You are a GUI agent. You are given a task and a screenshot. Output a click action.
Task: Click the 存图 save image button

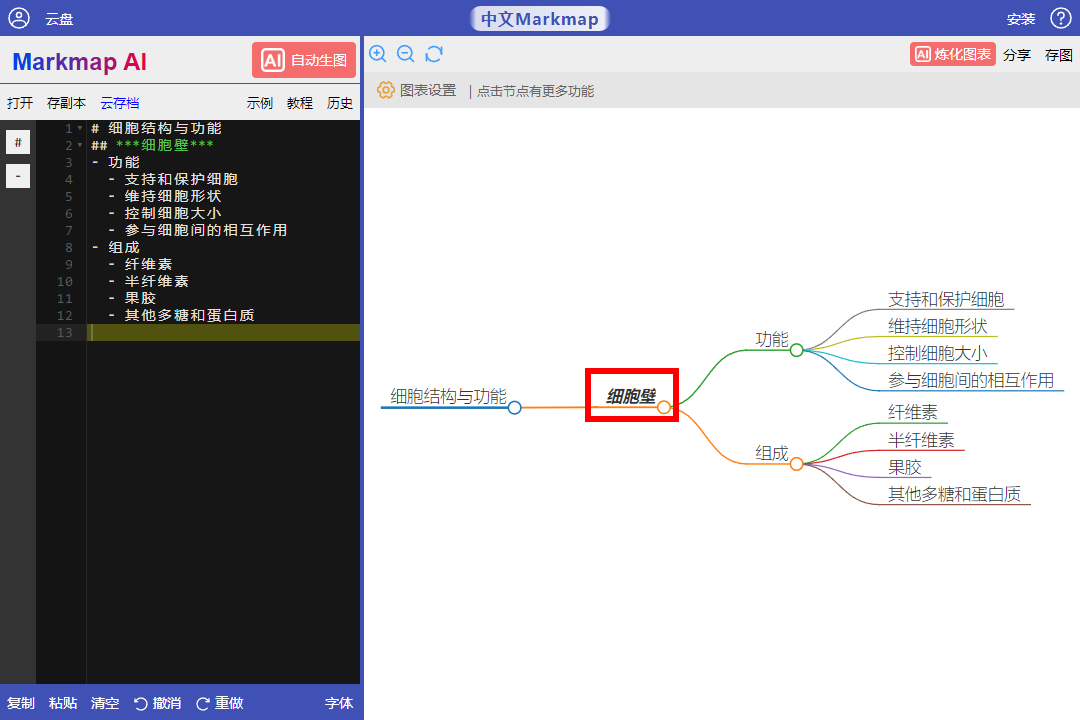1059,55
